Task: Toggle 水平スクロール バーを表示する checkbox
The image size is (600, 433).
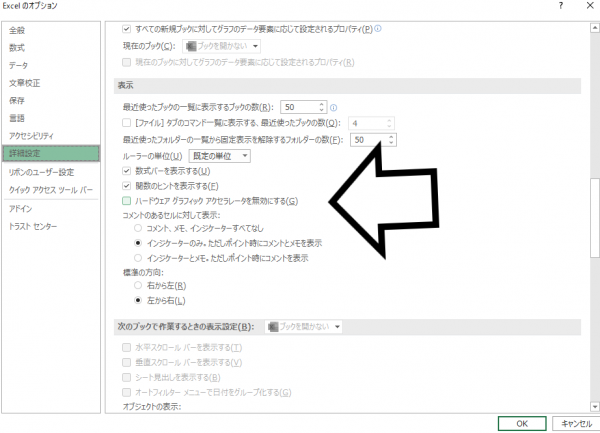Action: [x=126, y=347]
